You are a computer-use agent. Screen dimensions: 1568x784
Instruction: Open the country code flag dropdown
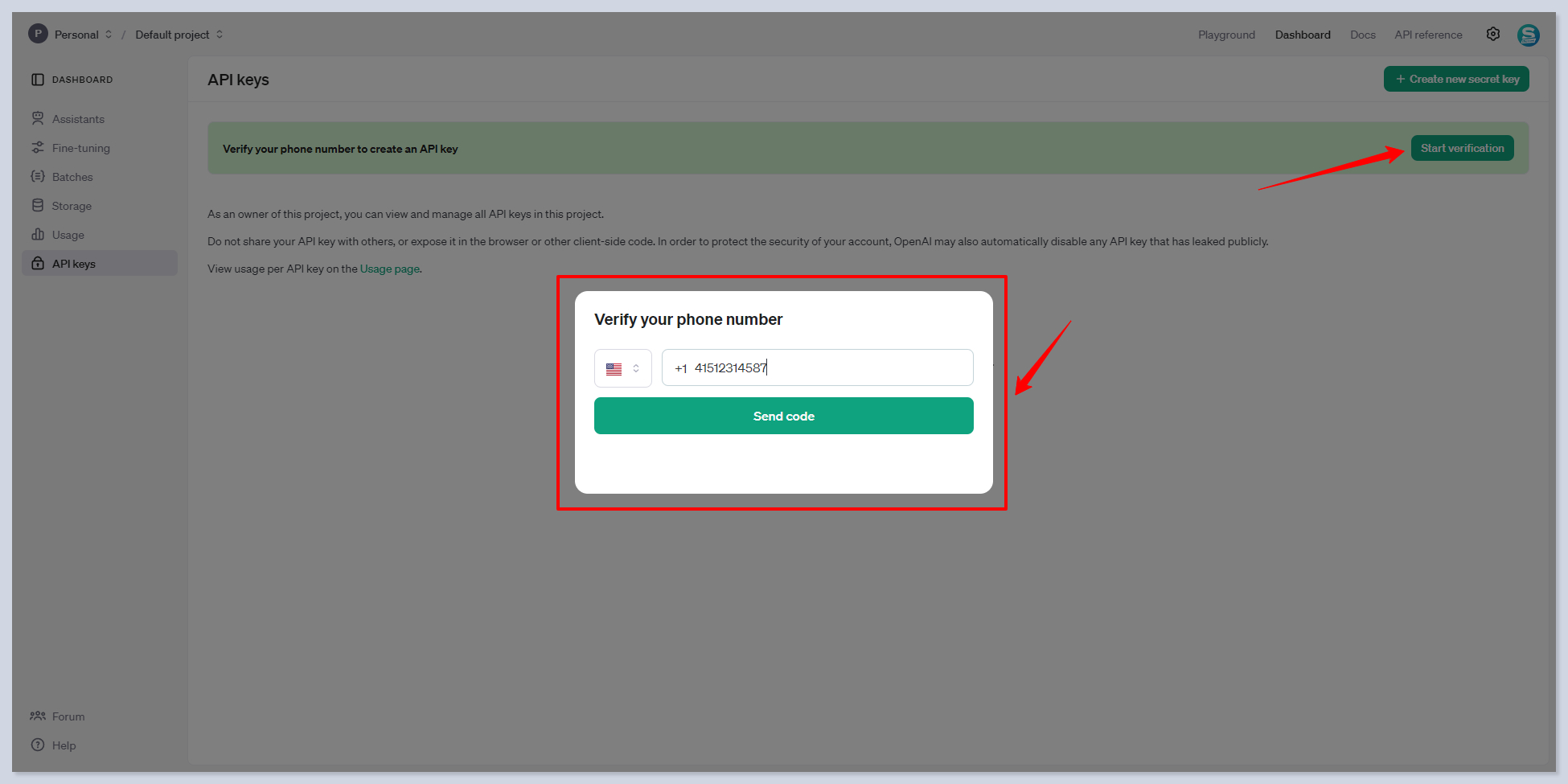pos(622,368)
